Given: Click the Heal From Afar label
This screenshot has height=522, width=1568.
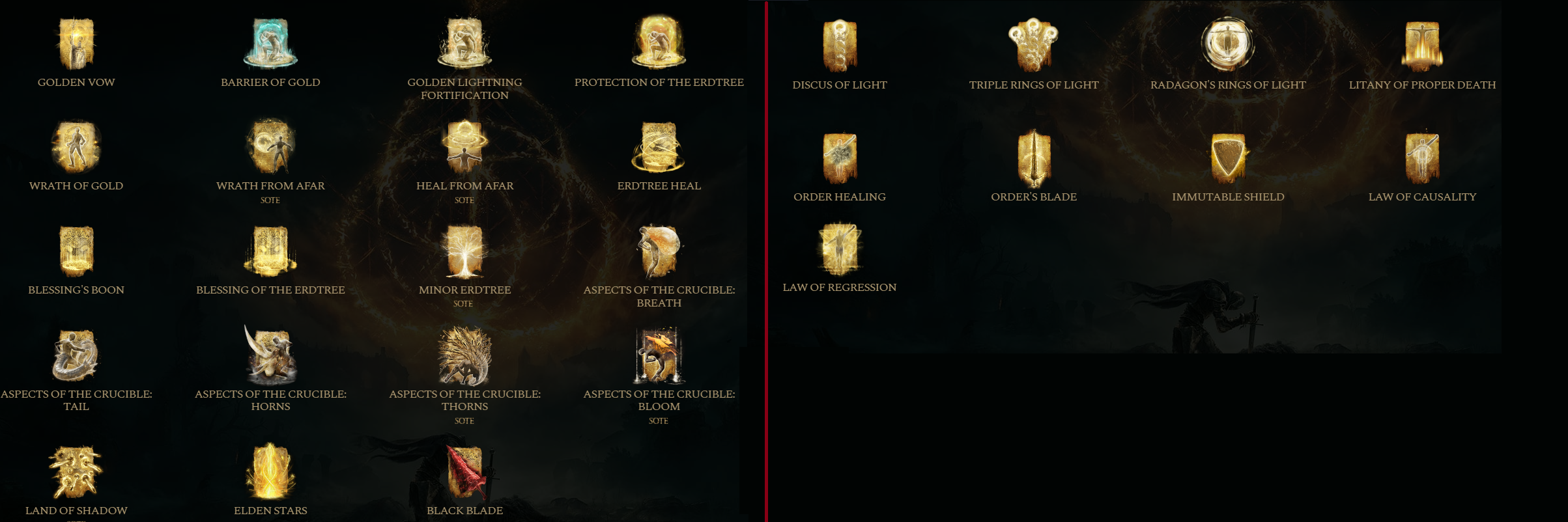Looking at the screenshot, I should click(x=464, y=186).
